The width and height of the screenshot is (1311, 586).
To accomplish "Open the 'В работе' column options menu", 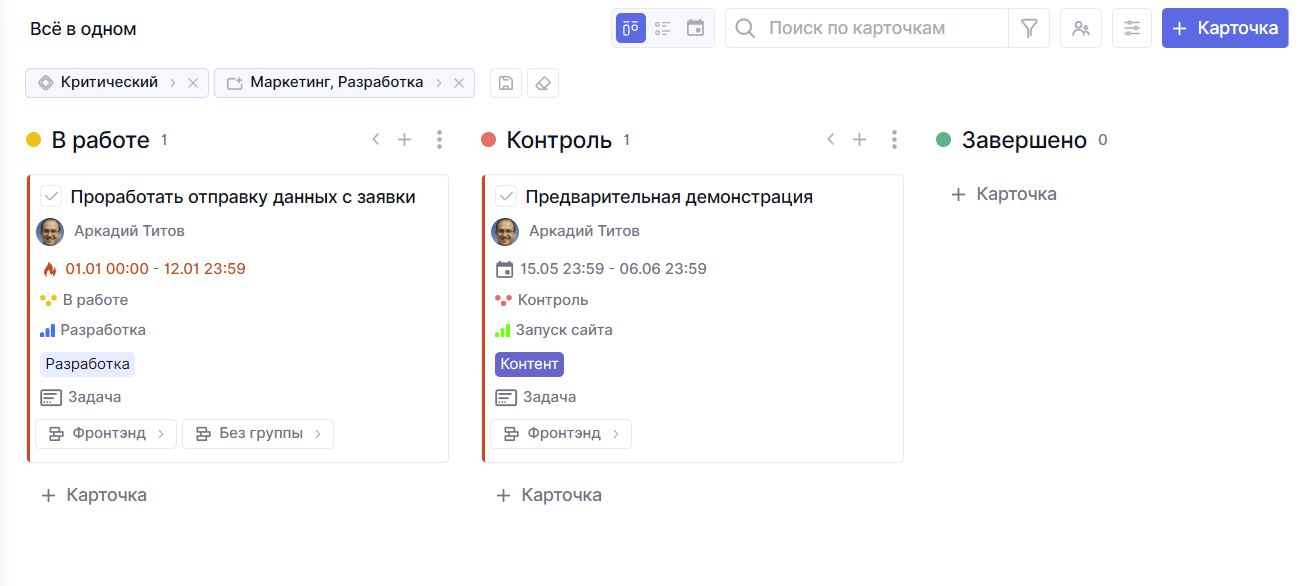I will click(439, 140).
